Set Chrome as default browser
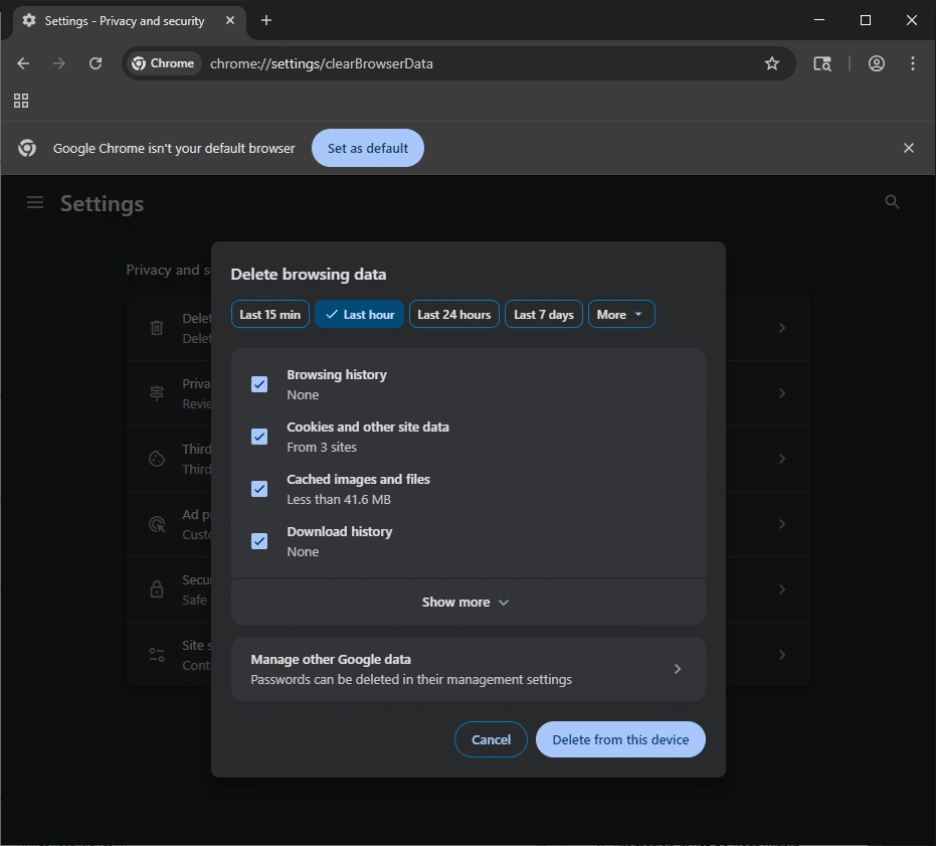Image resolution: width=936 pixels, height=846 pixels. [x=368, y=148]
